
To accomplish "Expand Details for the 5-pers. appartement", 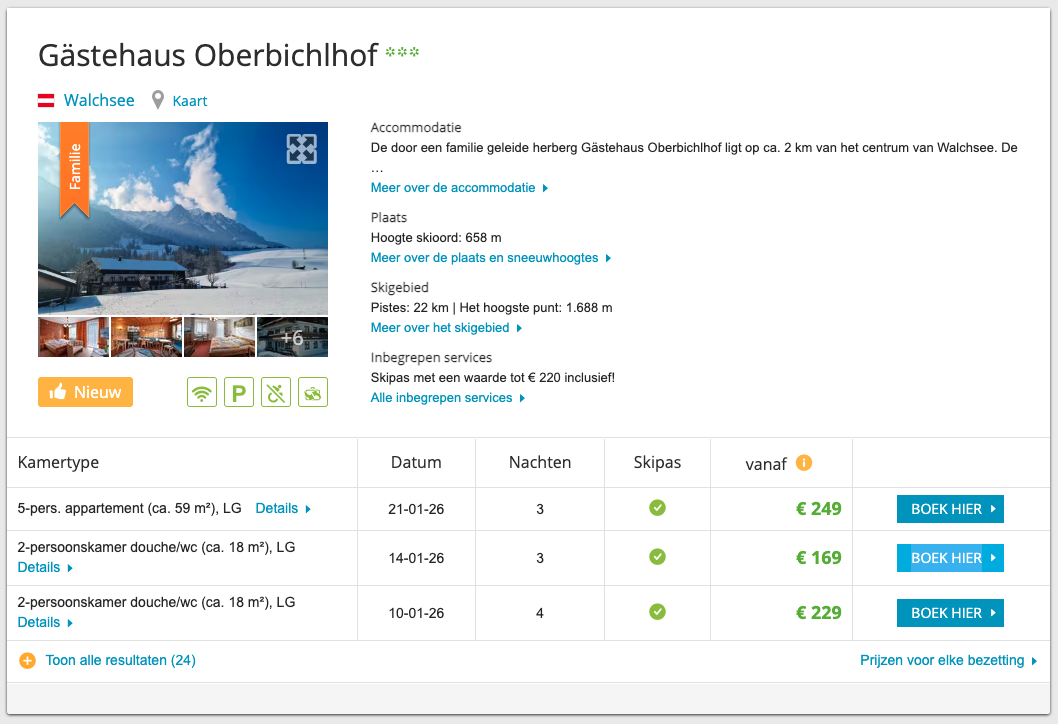I will (x=283, y=508).
